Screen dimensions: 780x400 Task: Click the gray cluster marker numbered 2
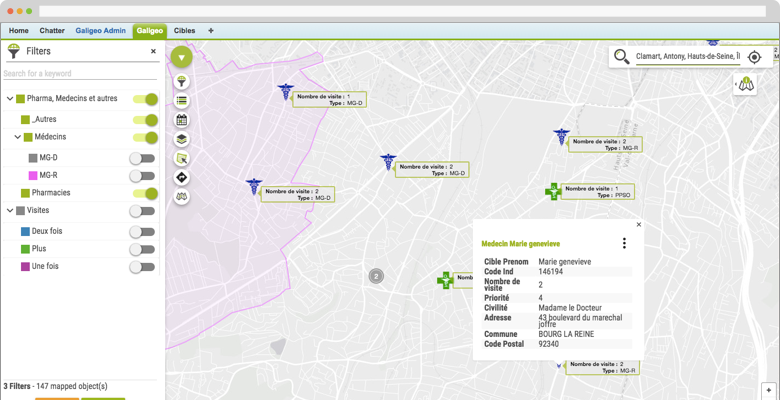pos(376,276)
